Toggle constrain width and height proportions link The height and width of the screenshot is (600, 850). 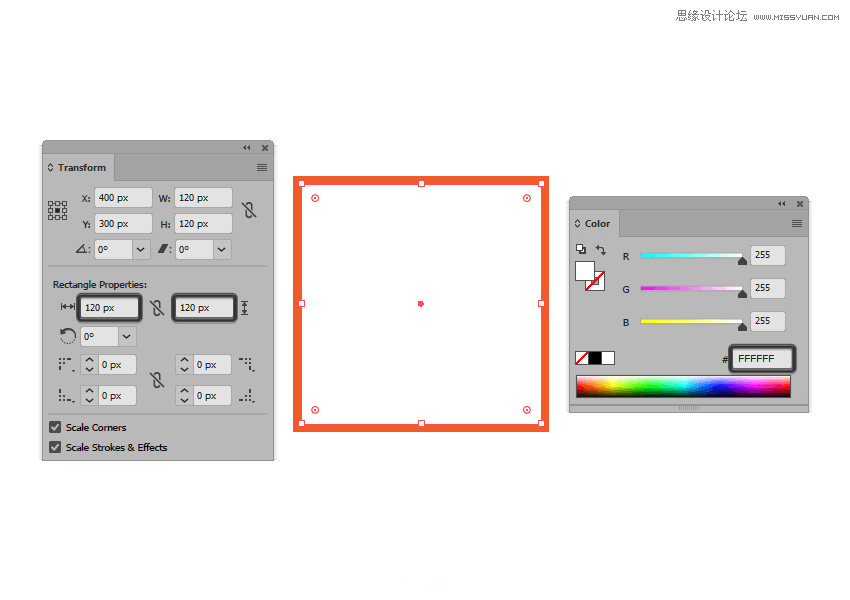coord(249,210)
